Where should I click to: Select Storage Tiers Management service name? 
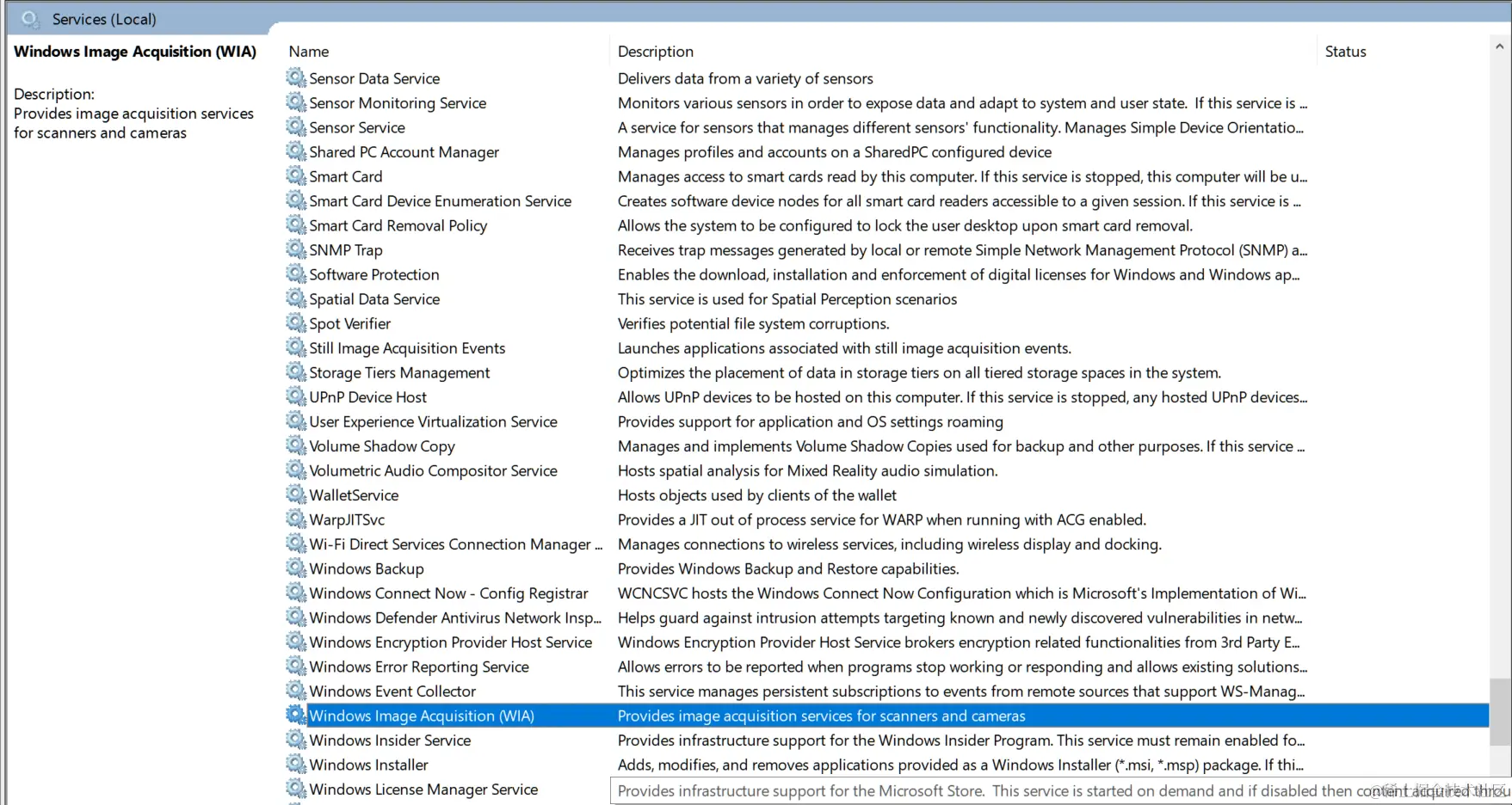pos(399,372)
